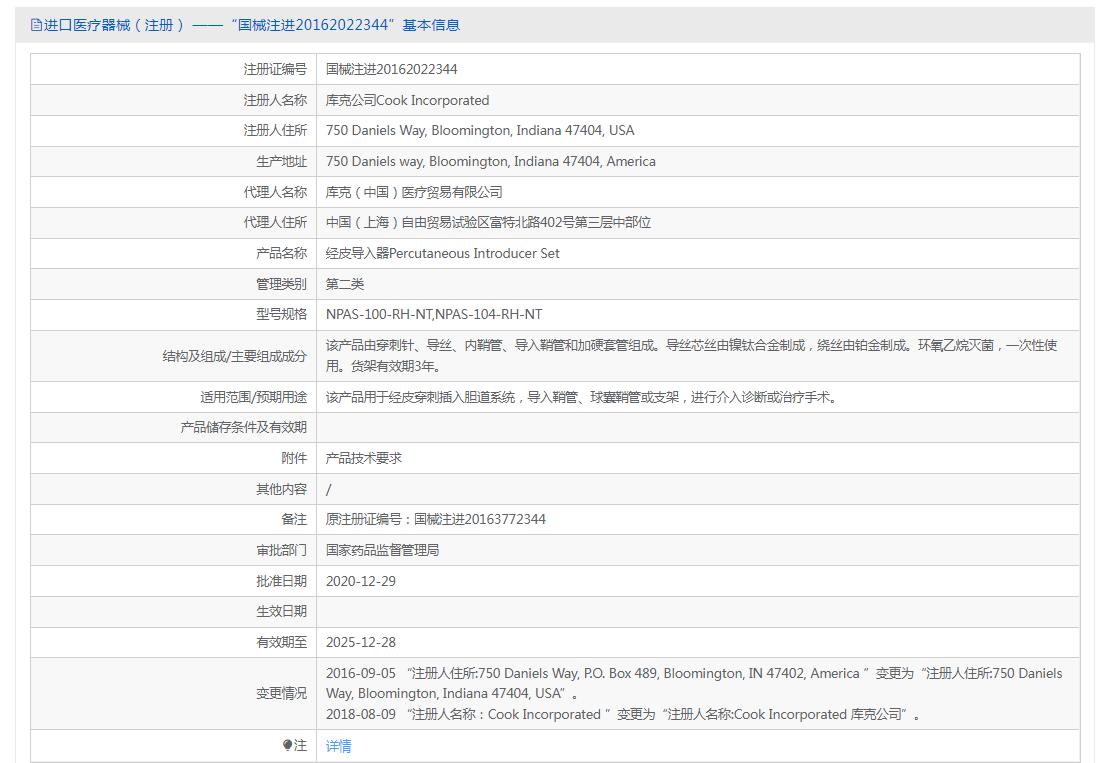The image size is (1110, 763).
Task: Click the 附件 row label
Action: (294, 458)
